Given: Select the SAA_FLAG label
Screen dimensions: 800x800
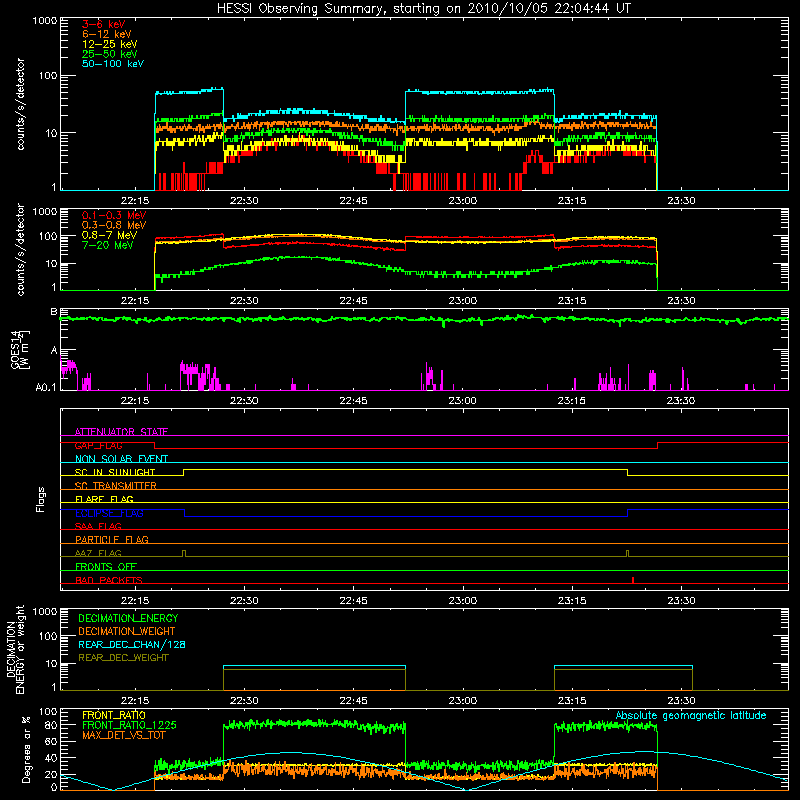Looking at the screenshot, I should (x=98, y=526).
